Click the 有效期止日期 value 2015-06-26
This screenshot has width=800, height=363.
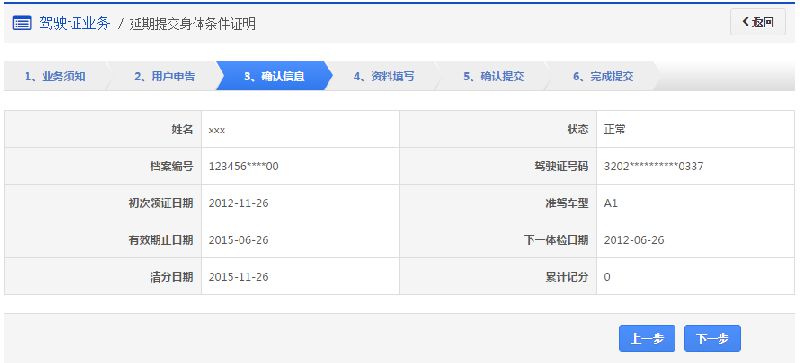click(239, 240)
